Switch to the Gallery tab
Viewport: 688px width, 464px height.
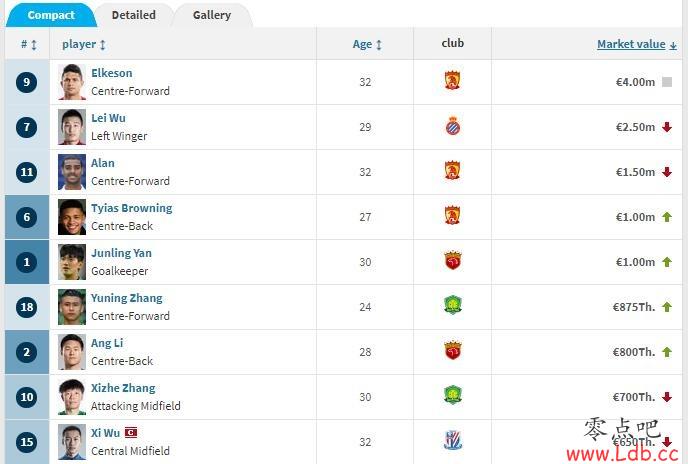point(212,15)
